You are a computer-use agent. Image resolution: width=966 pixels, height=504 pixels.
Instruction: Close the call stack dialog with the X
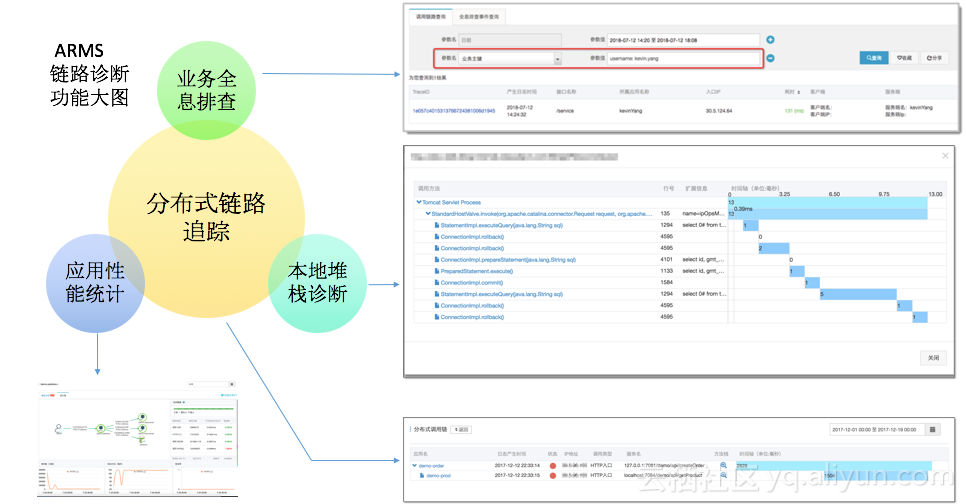pos(945,156)
